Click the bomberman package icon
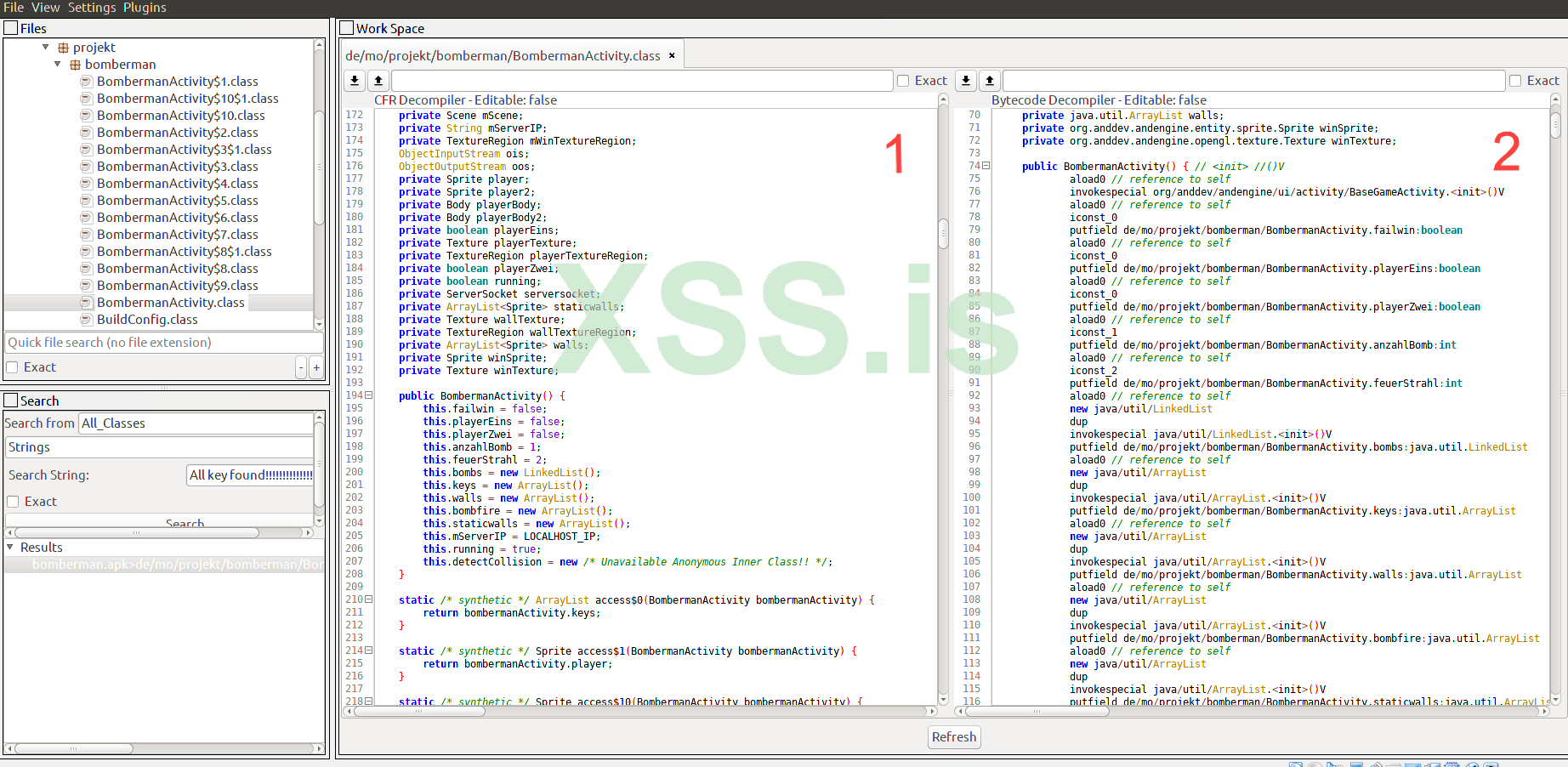 tap(75, 65)
